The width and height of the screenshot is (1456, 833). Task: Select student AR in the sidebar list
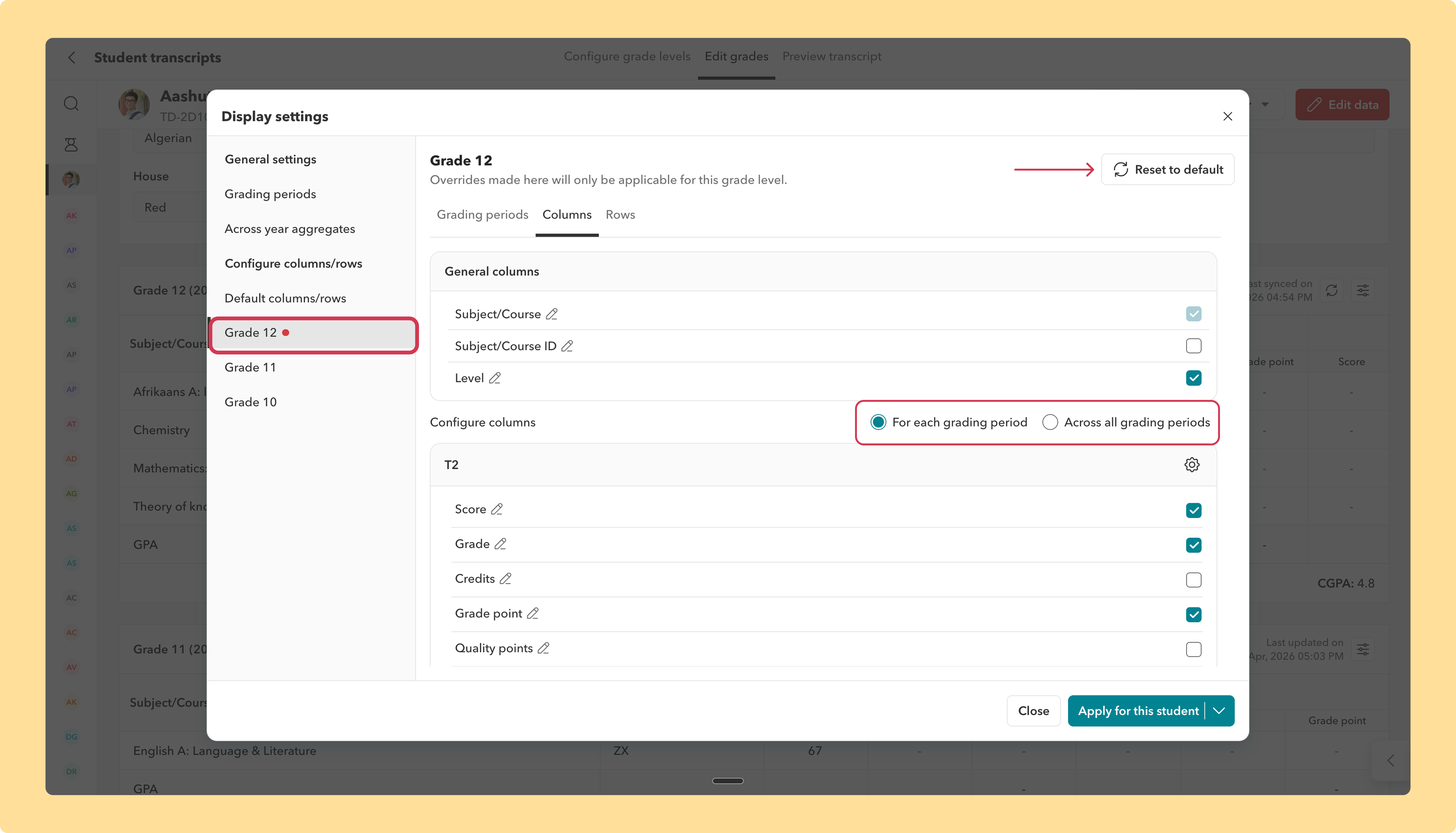[x=71, y=320]
